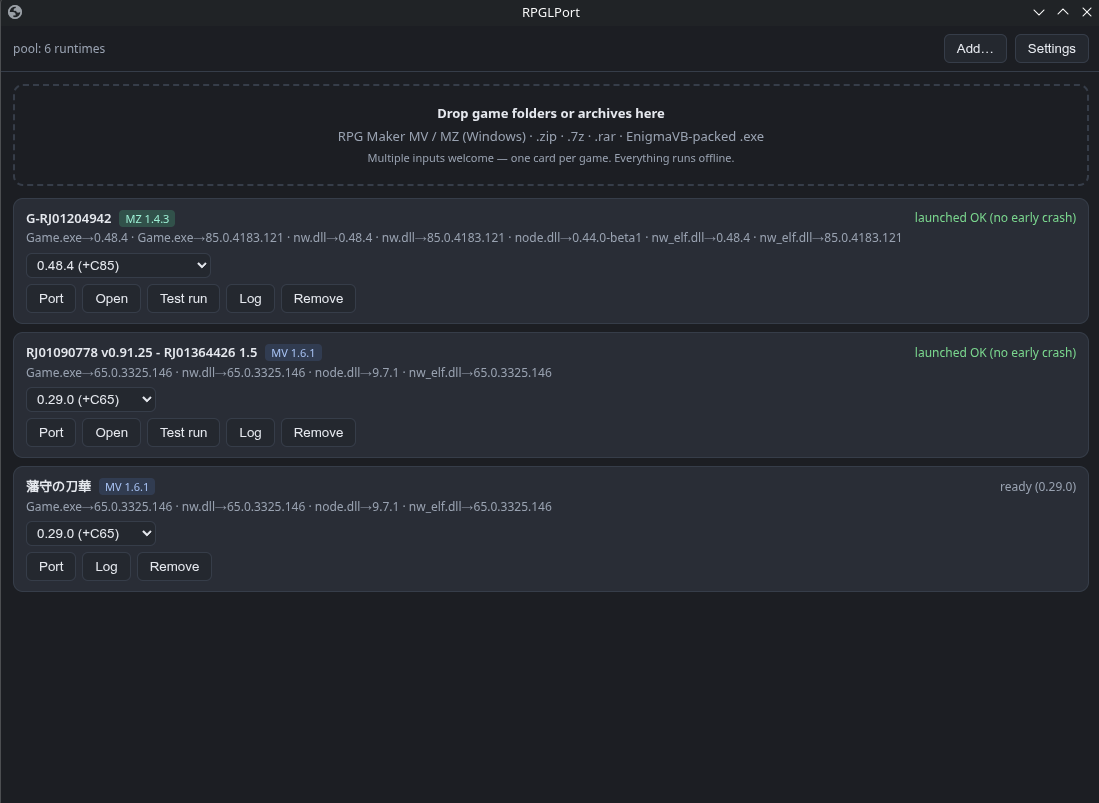
Task: Expand runtime dropdown for RJ01090778 card
Action: tap(91, 399)
